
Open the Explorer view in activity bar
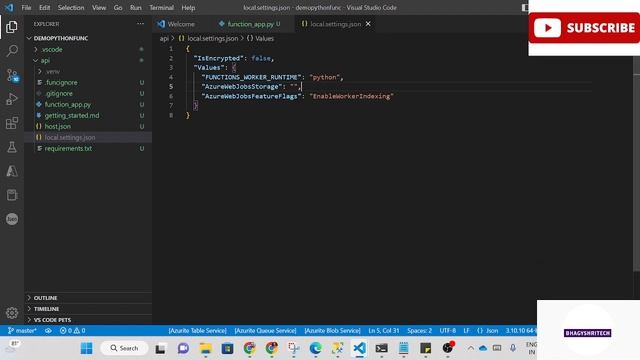point(12,27)
